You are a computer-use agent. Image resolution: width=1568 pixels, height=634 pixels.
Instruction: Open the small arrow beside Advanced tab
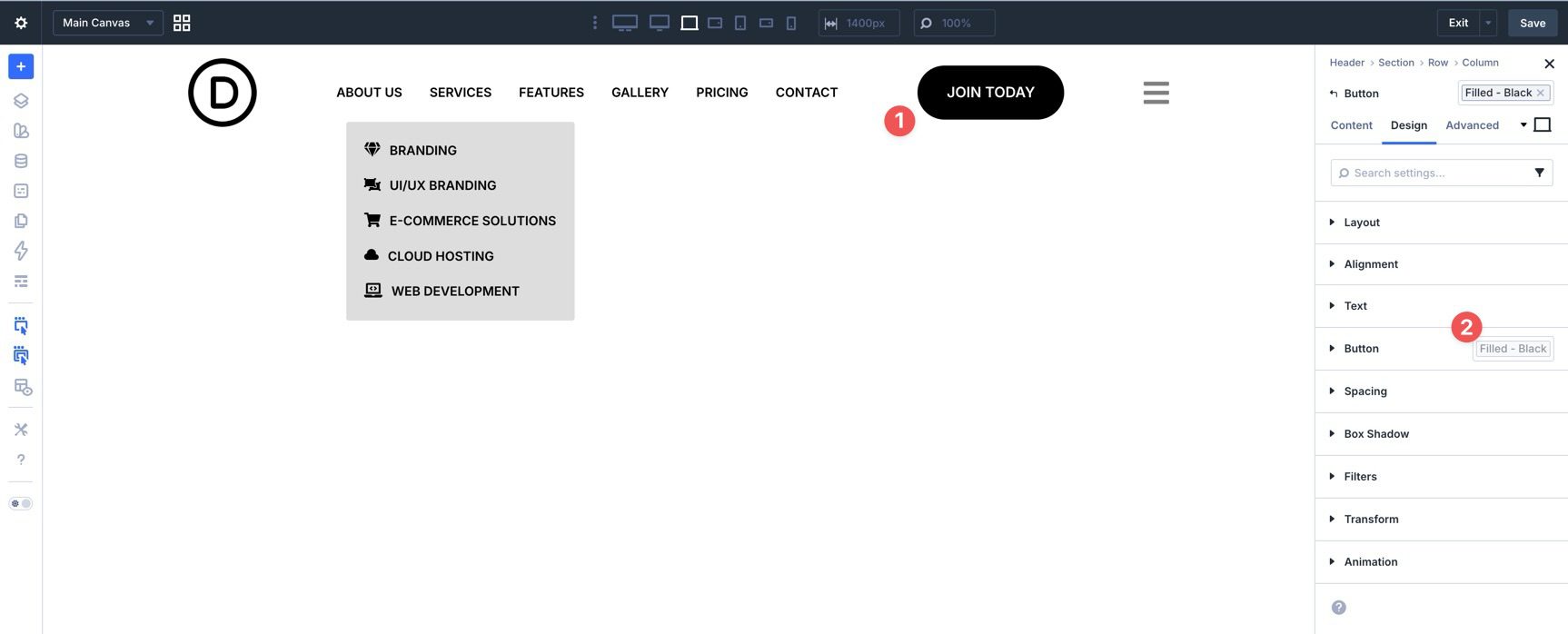(x=1523, y=125)
